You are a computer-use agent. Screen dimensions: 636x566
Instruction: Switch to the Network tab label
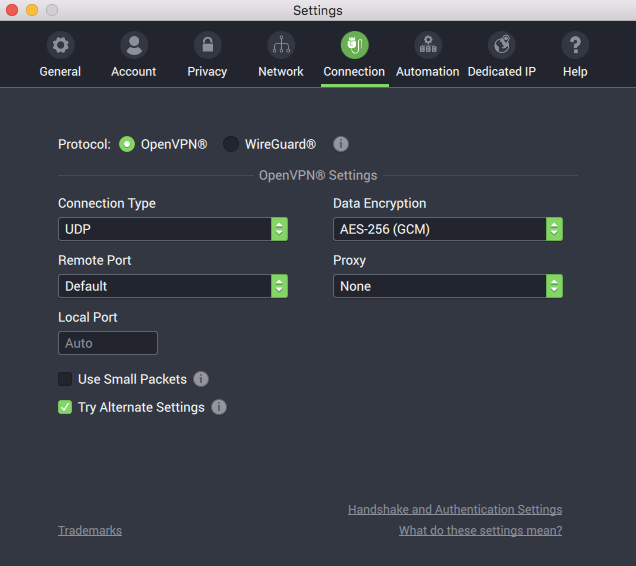click(x=281, y=72)
